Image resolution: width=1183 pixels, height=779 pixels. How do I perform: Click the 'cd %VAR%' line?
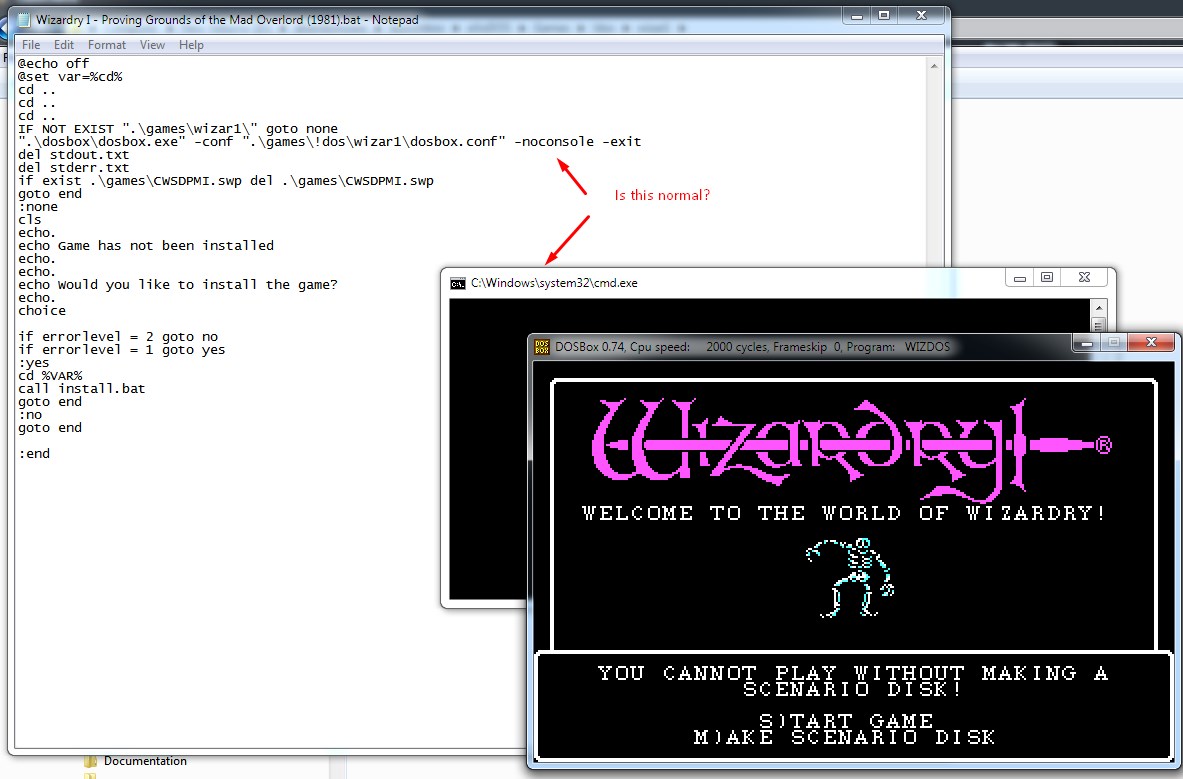51,376
